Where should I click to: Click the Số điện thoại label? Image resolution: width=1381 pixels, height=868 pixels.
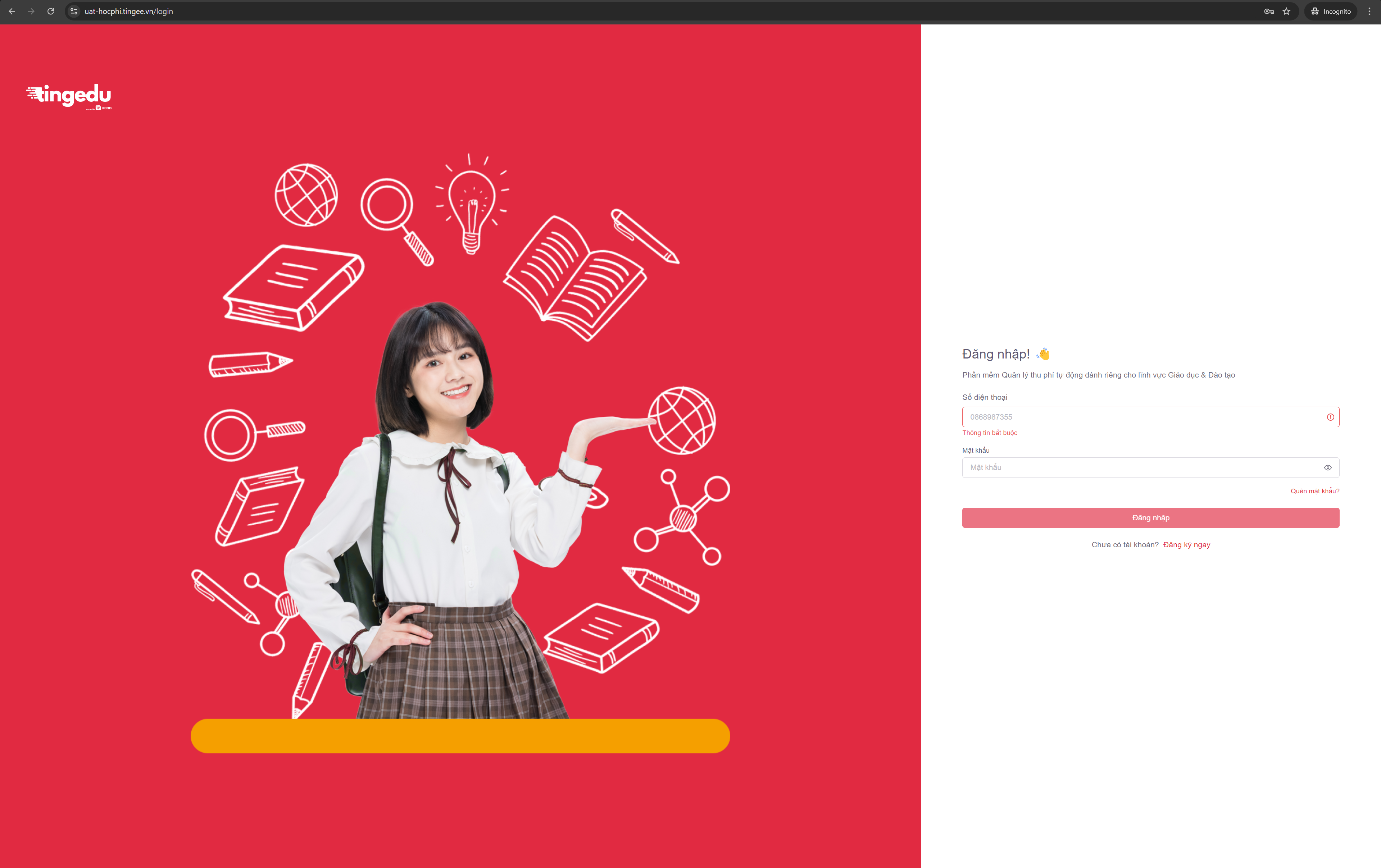coord(984,397)
